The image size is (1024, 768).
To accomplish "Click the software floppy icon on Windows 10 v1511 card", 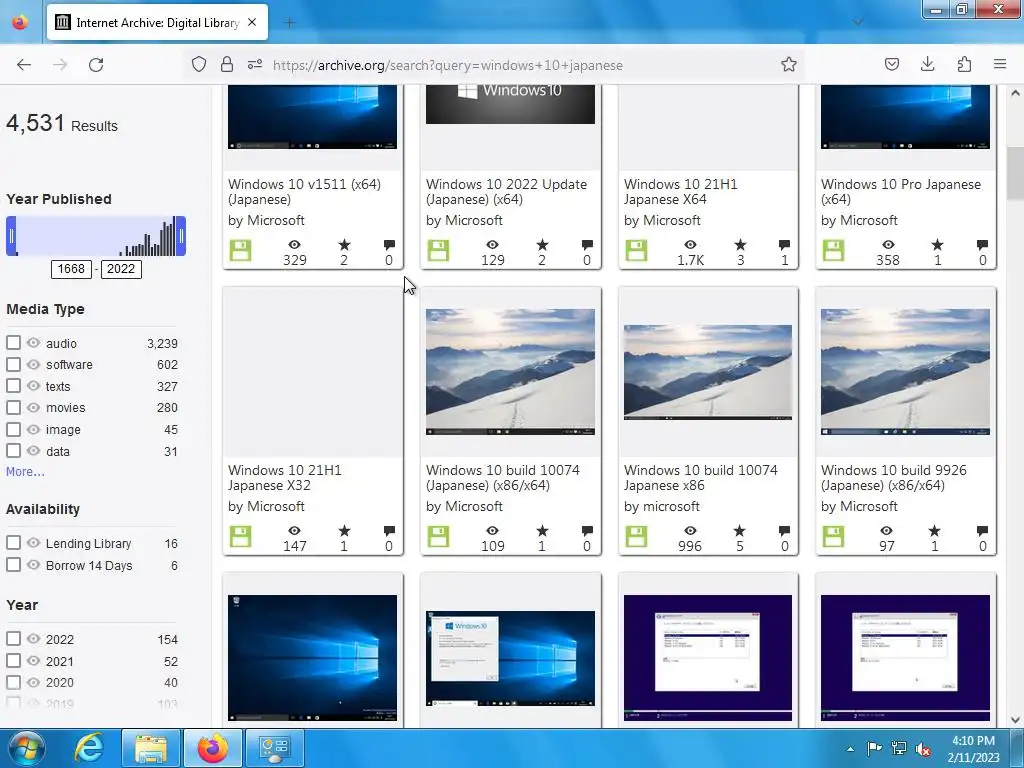I will point(240,250).
